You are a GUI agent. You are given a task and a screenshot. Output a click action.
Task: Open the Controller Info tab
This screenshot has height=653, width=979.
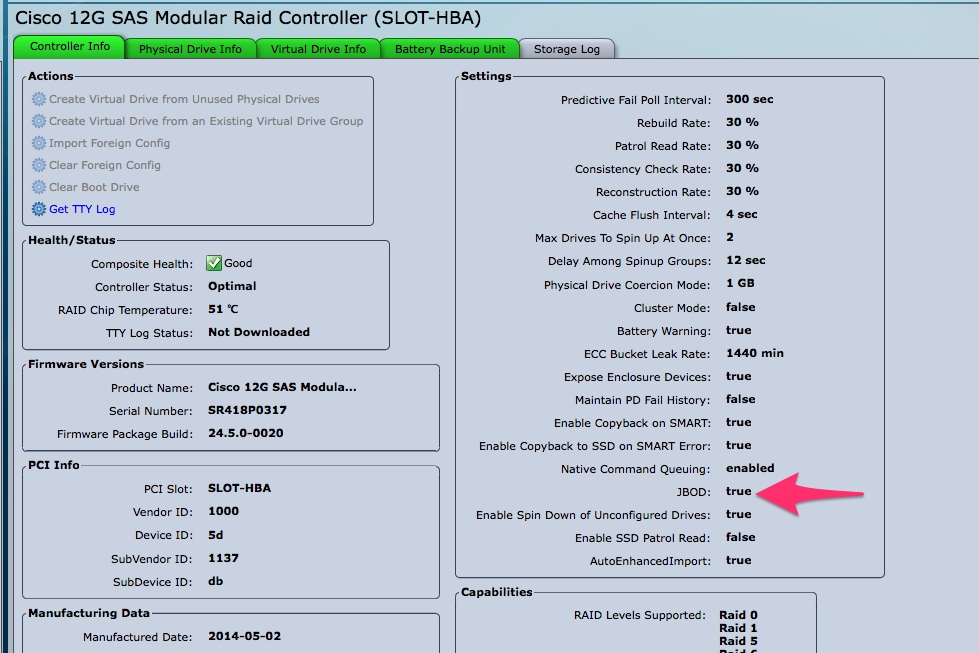point(69,47)
